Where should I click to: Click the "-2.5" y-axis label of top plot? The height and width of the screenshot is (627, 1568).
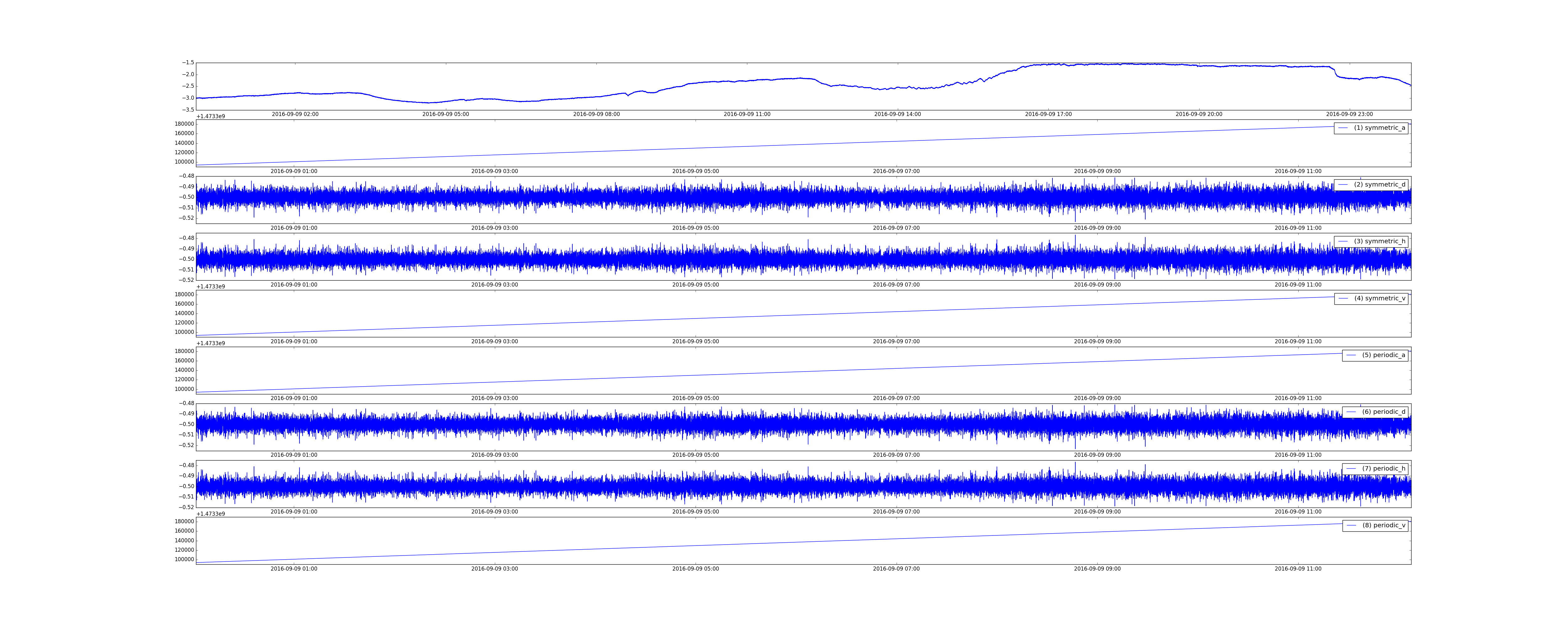[x=188, y=87]
